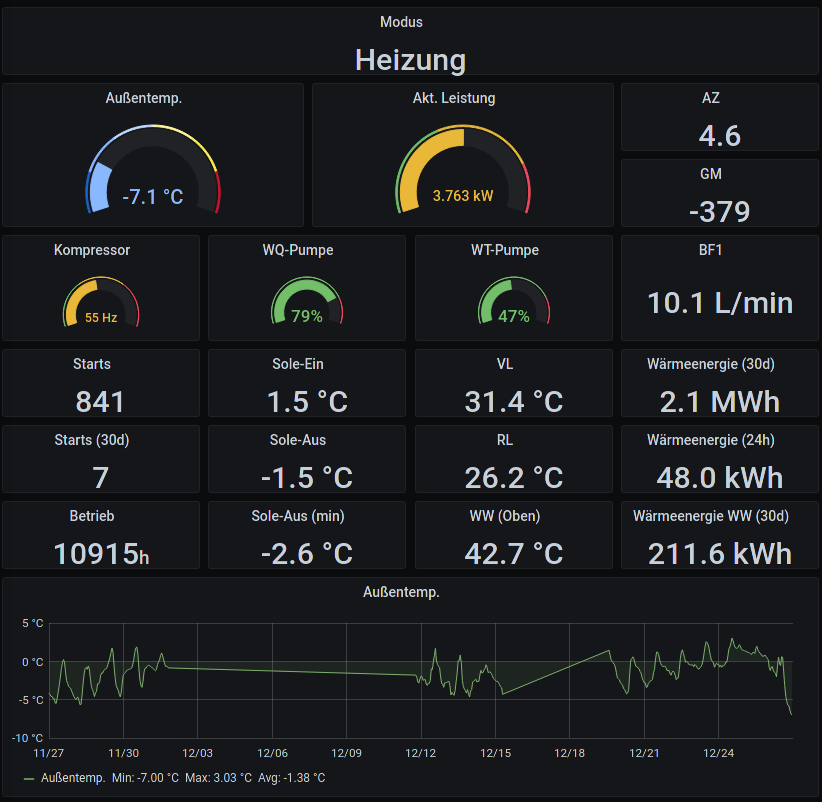Open the Außentemp. gauge panel title

[144, 98]
